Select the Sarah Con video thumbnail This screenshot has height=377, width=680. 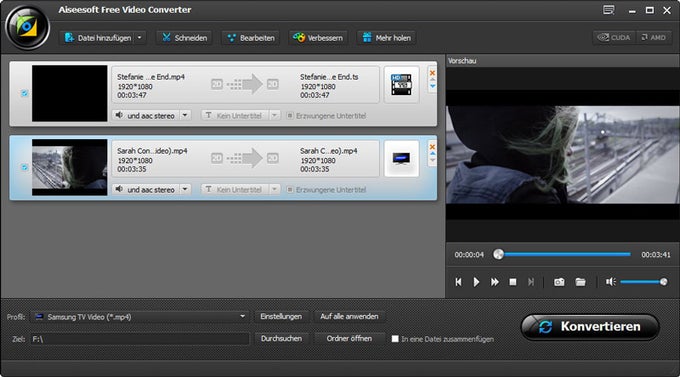coord(69,167)
